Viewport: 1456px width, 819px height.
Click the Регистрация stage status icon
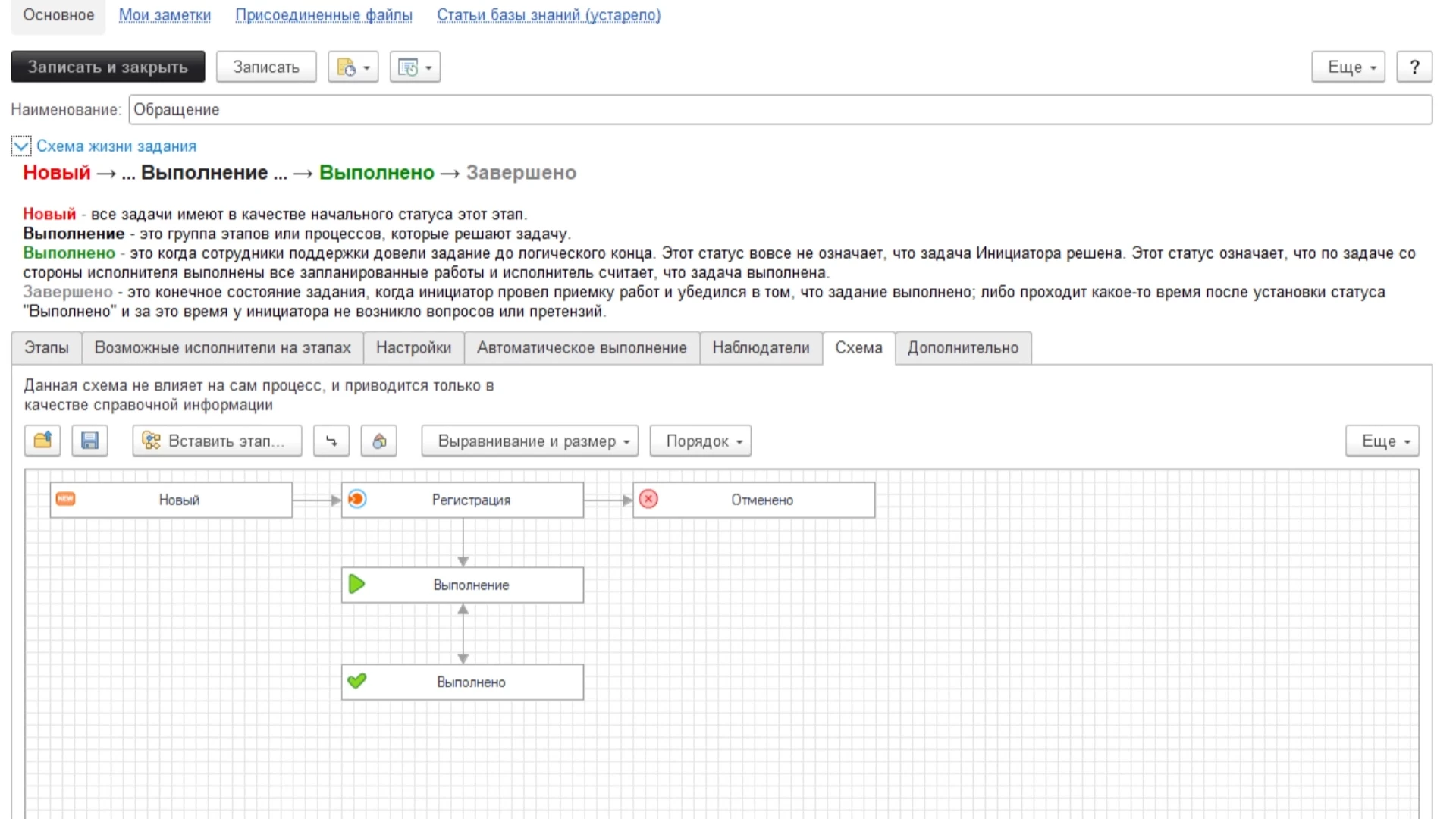[x=357, y=499]
